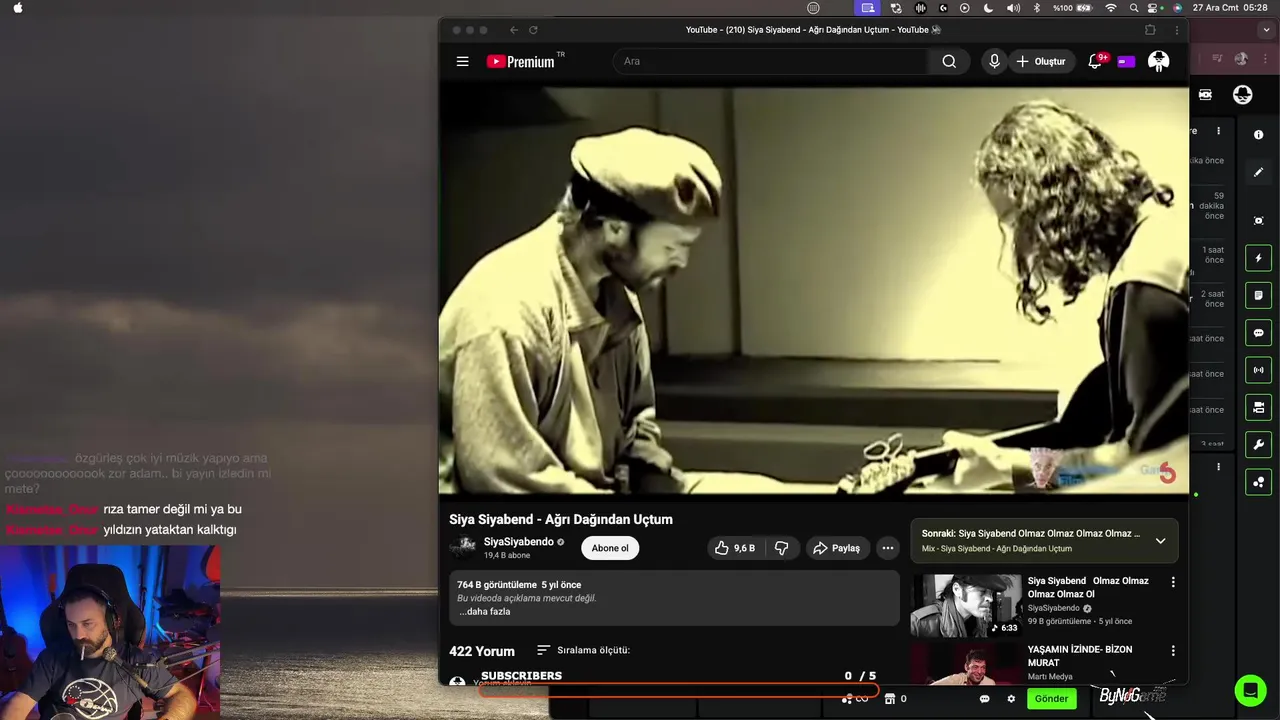Open the YouTube account avatar menu
This screenshot has width=1280, height=720.
pyautogui.click(x=1159, y=61)
